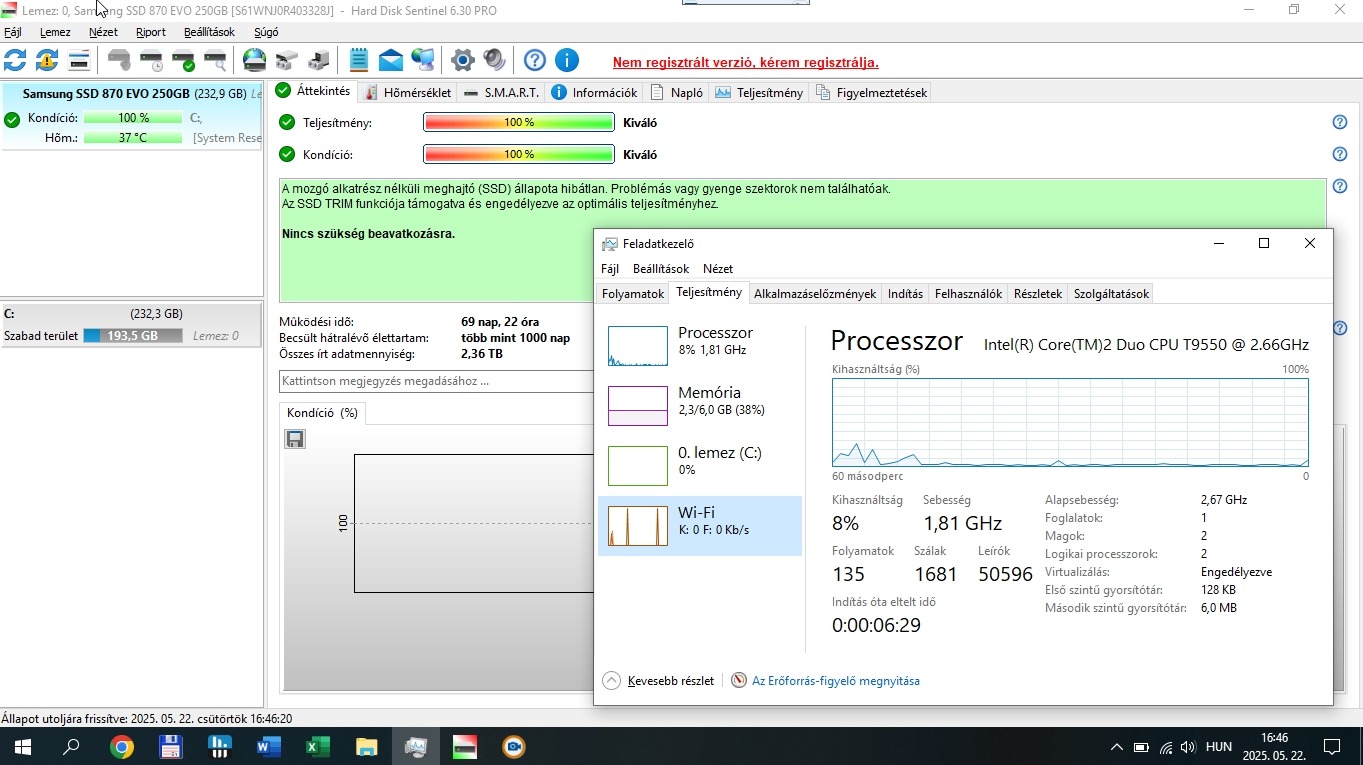Switch to the Információk tab
This screenshot has width=1363, height=765.
(x=594, y=93)
